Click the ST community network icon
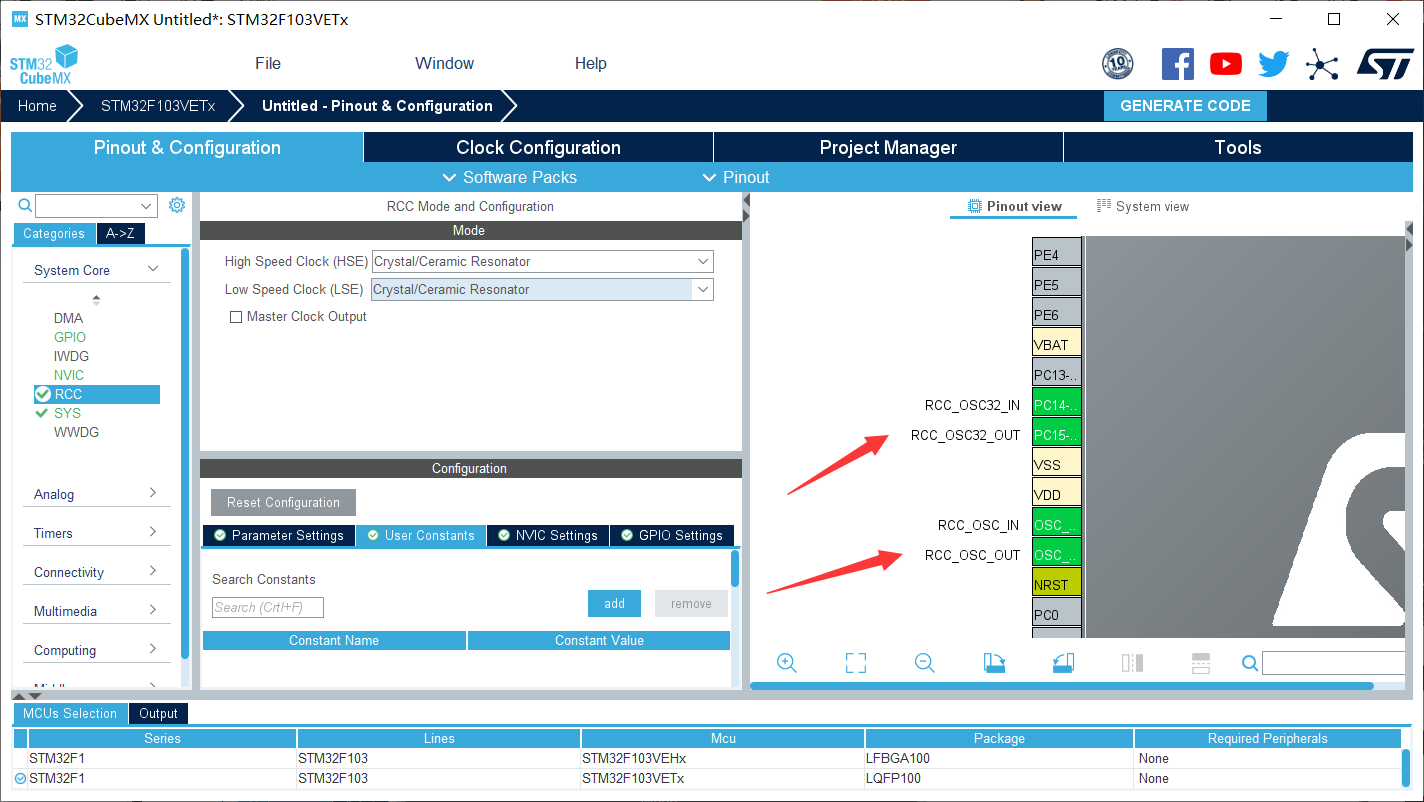This screenshot has width=1424, height=802. (x=1321, y=65)
